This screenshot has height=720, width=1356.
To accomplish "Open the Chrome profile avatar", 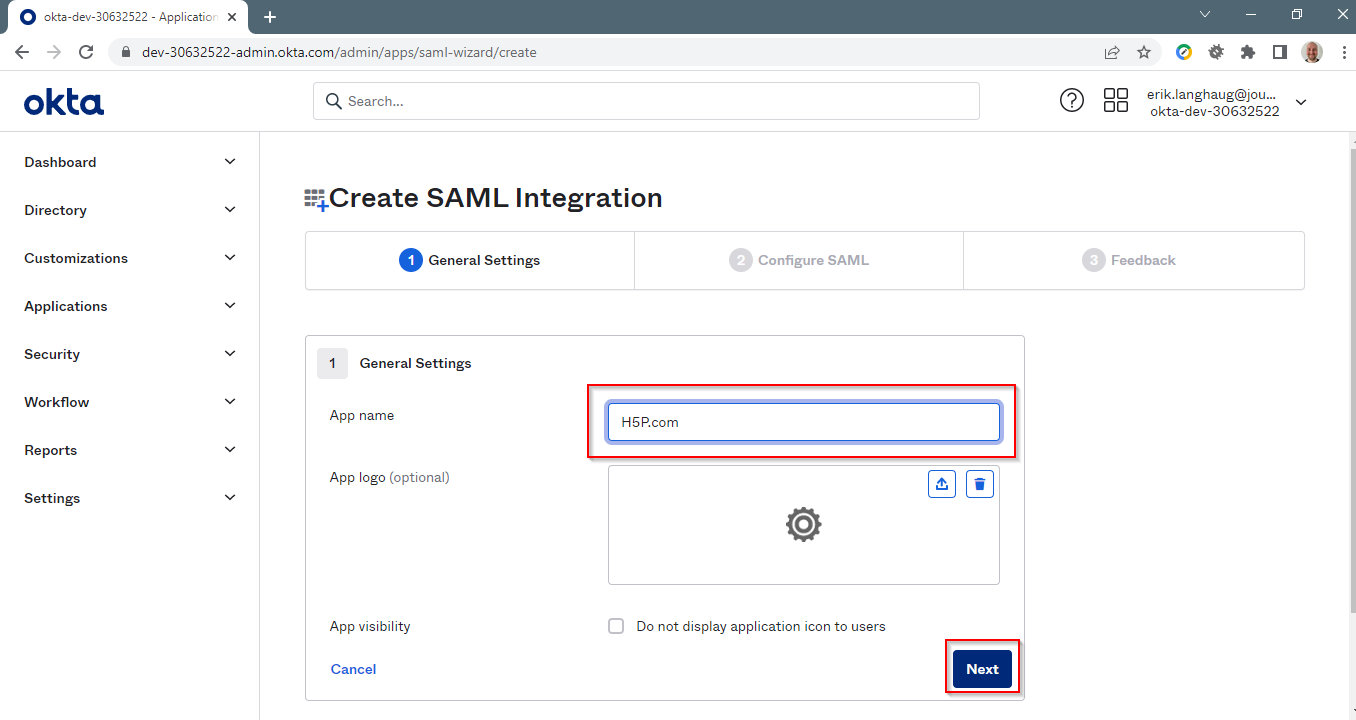I will click(1312, 52).
